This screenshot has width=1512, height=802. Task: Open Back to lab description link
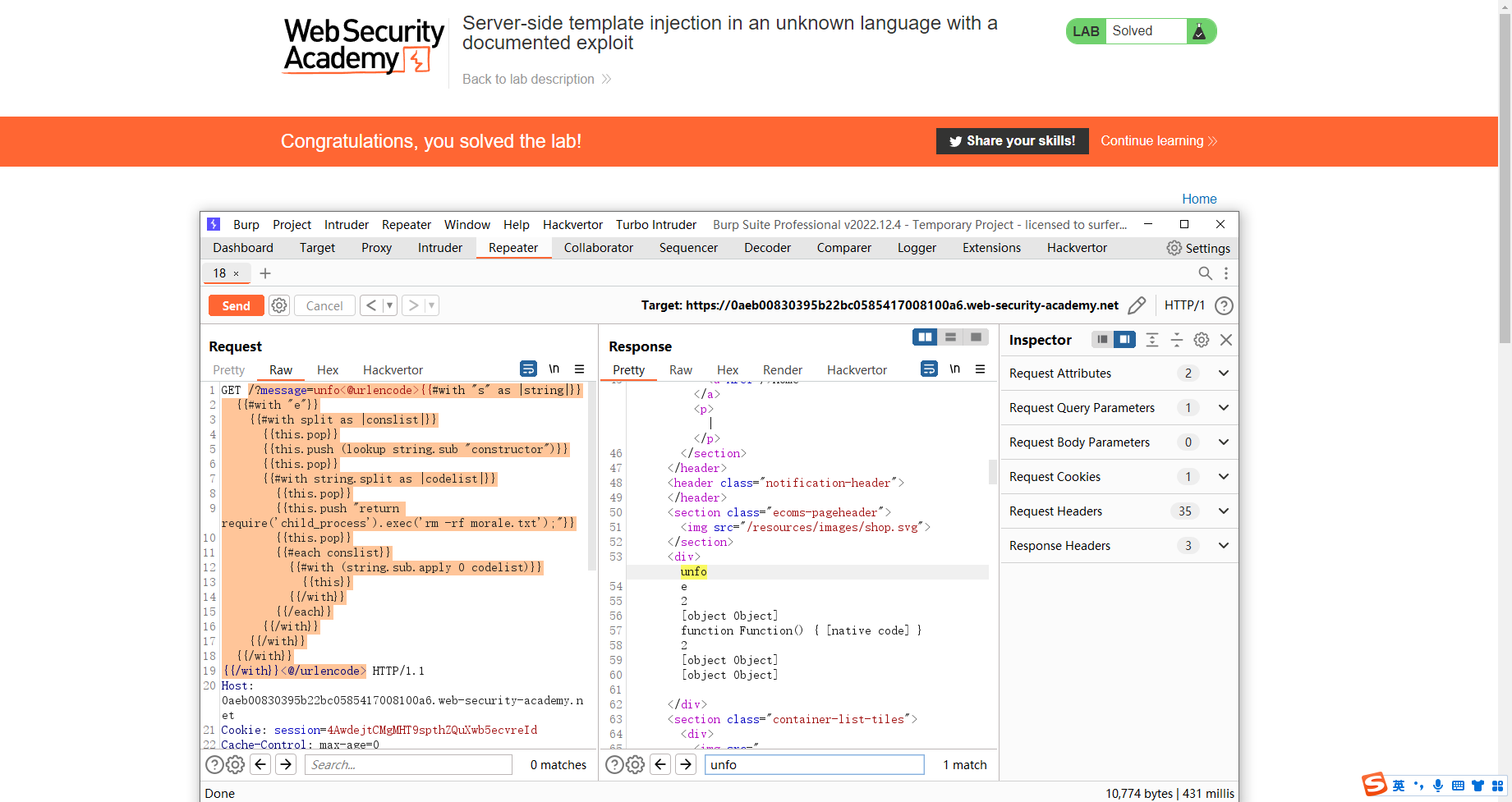tap(537, 80)
